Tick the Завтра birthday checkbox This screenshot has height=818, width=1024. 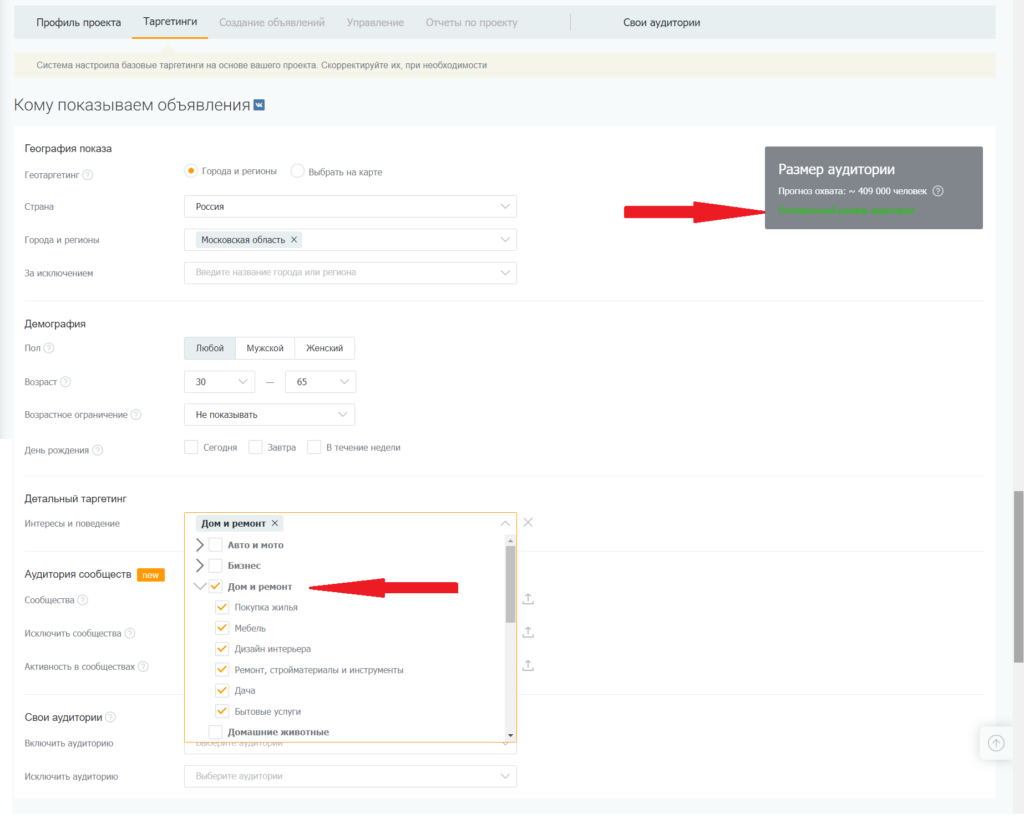point(255,447)
